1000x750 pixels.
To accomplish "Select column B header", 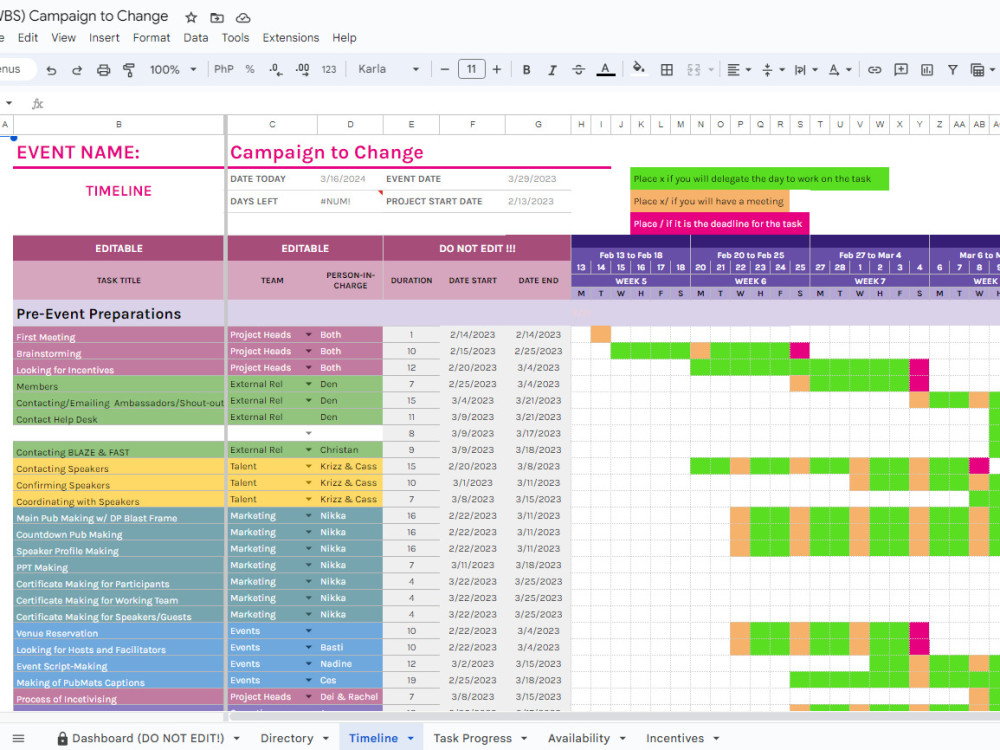I will [119, 124].
